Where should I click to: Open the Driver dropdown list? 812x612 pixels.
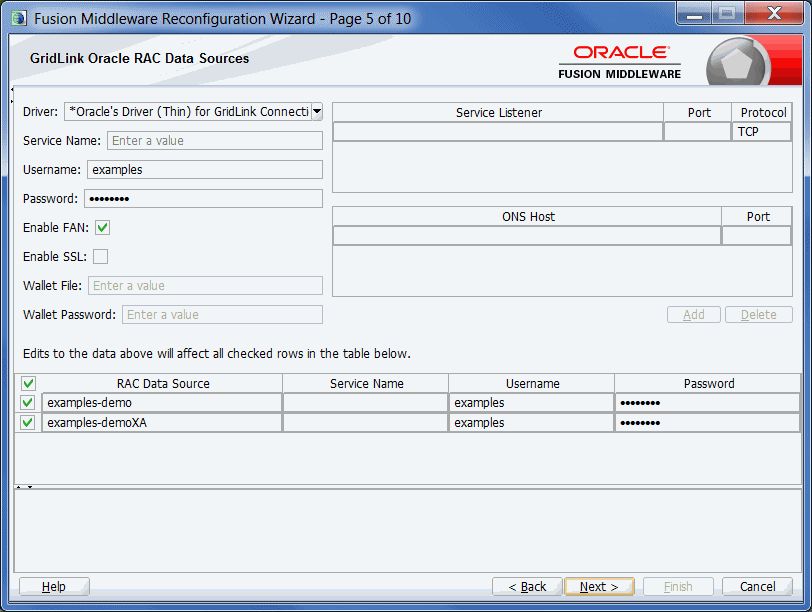317,111
